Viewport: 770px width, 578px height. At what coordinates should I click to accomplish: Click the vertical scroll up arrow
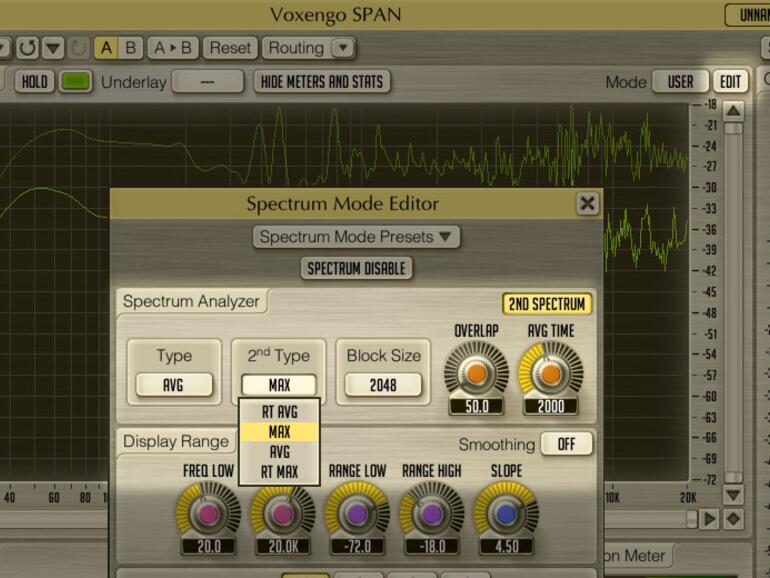coord(733,111)
